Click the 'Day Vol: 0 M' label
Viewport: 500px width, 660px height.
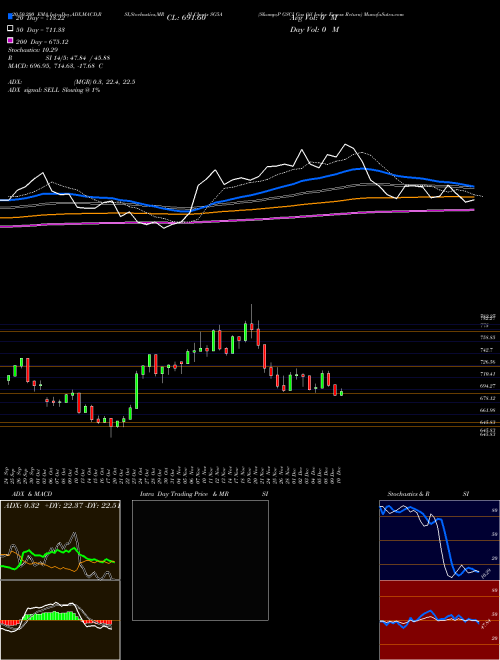tap(314, 29)
